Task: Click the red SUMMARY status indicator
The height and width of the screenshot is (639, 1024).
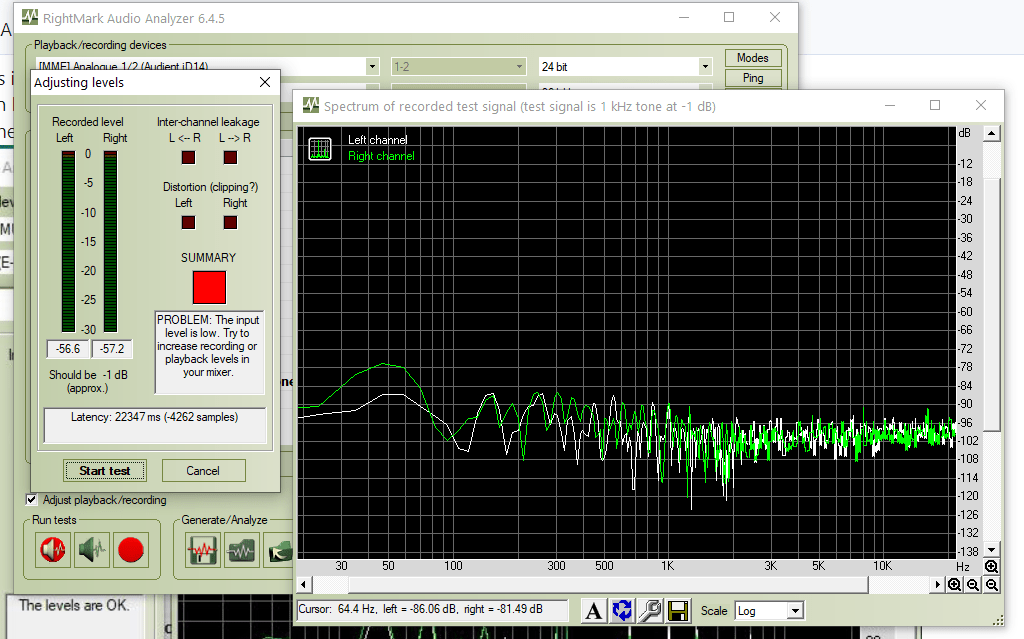Action: (209, 287)
